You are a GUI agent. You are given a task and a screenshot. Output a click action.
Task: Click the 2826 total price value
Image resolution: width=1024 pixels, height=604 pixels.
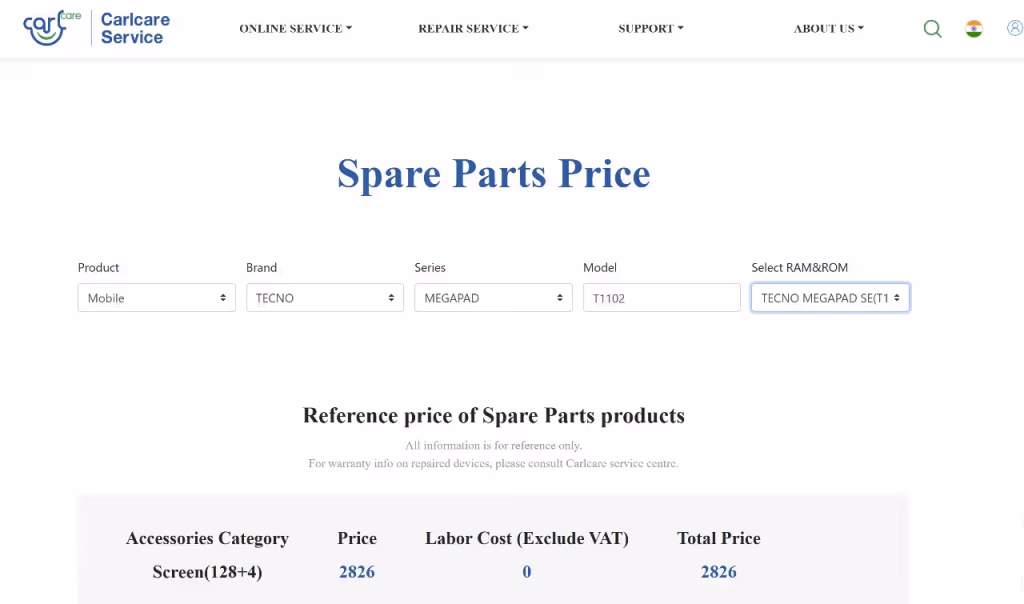718,572
